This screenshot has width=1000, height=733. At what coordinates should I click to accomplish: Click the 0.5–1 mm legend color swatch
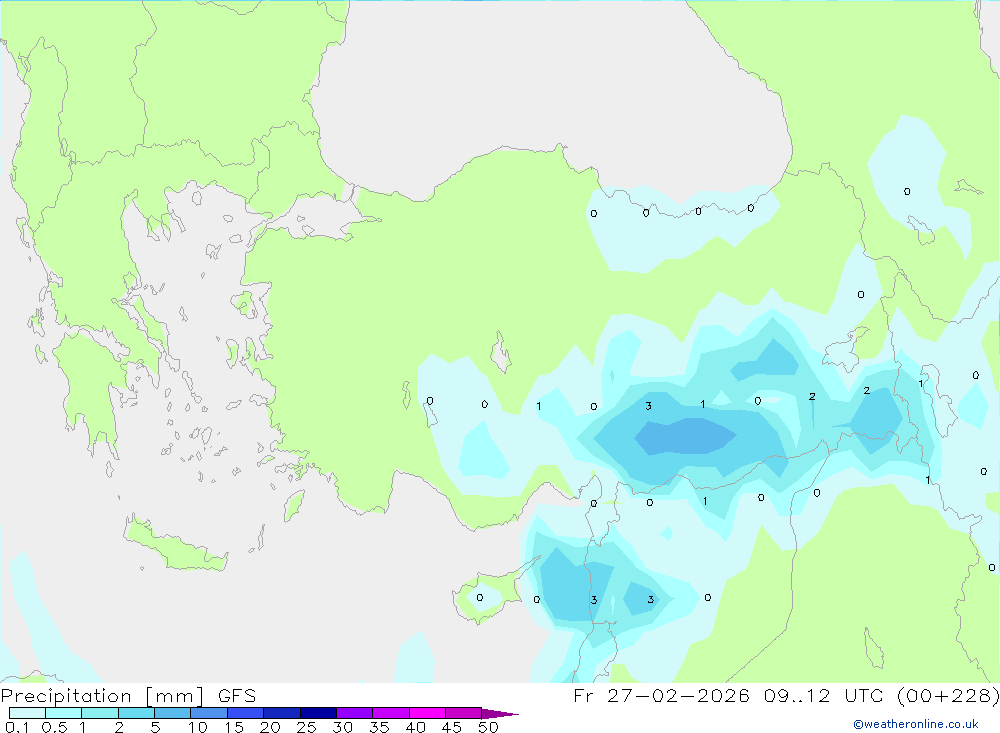pos(64,713)
